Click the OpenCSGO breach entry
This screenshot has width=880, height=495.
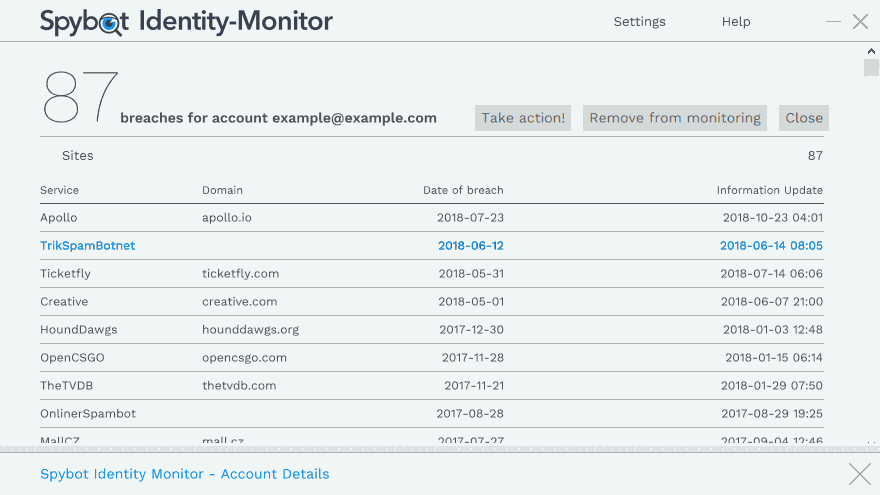(72, 358)
